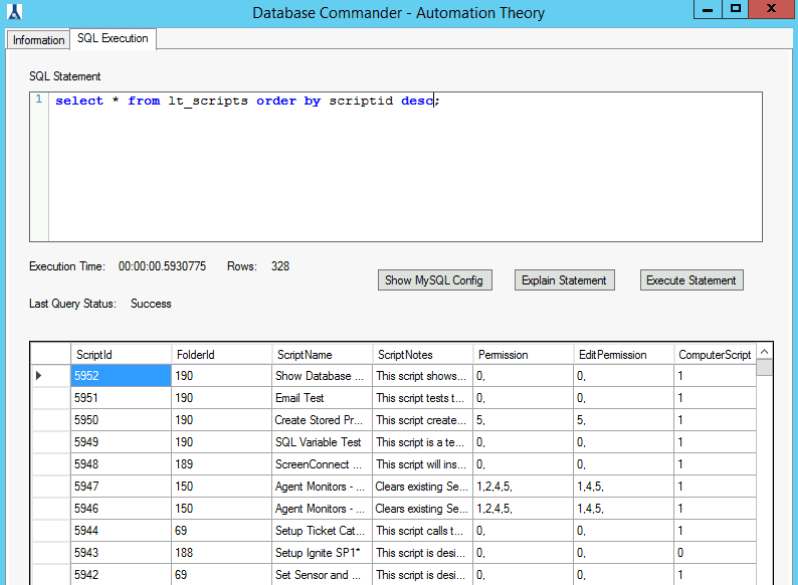The image size is (798, 585).
Task: Click the EditPermission column header
Action: 624,354
